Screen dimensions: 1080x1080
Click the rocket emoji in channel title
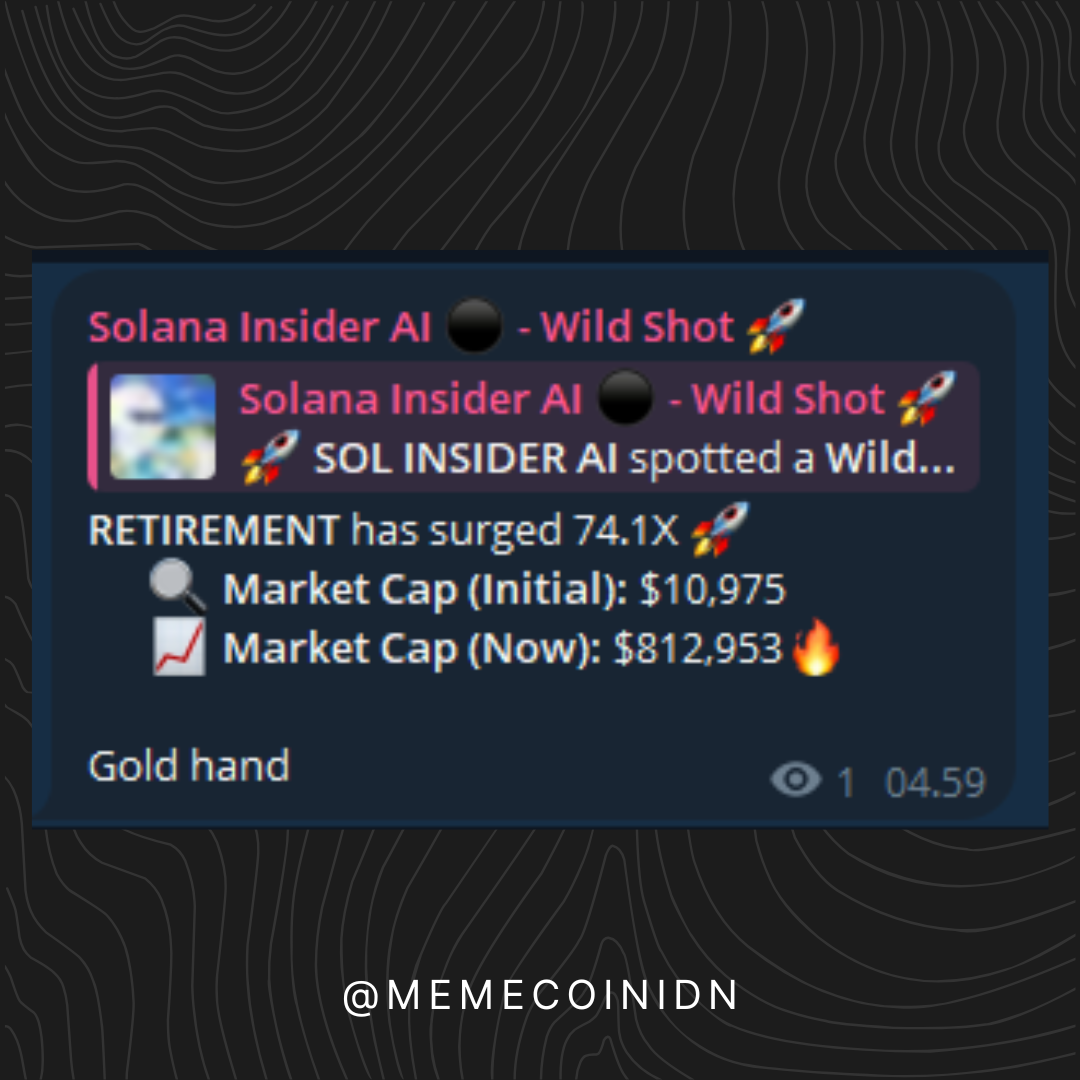[776, 326]
